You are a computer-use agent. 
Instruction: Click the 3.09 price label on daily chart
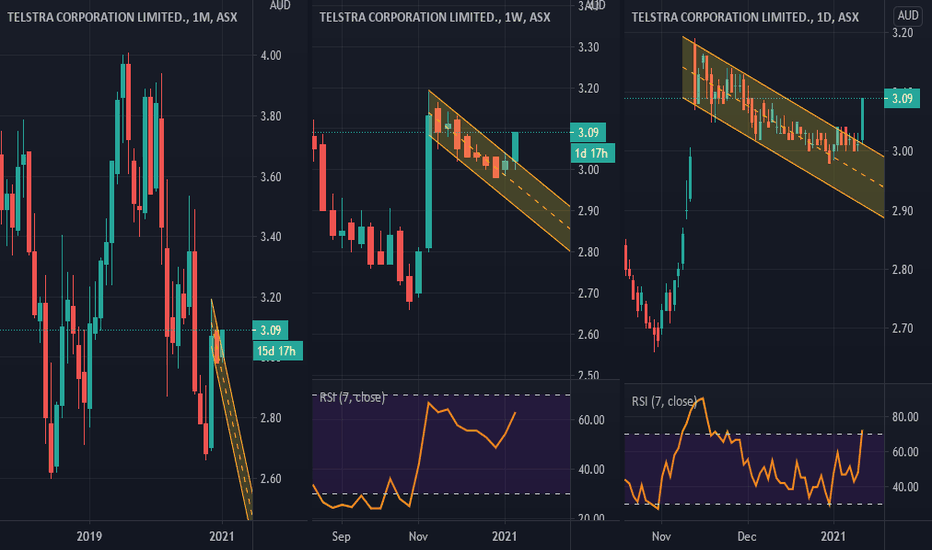coord(902,98)
